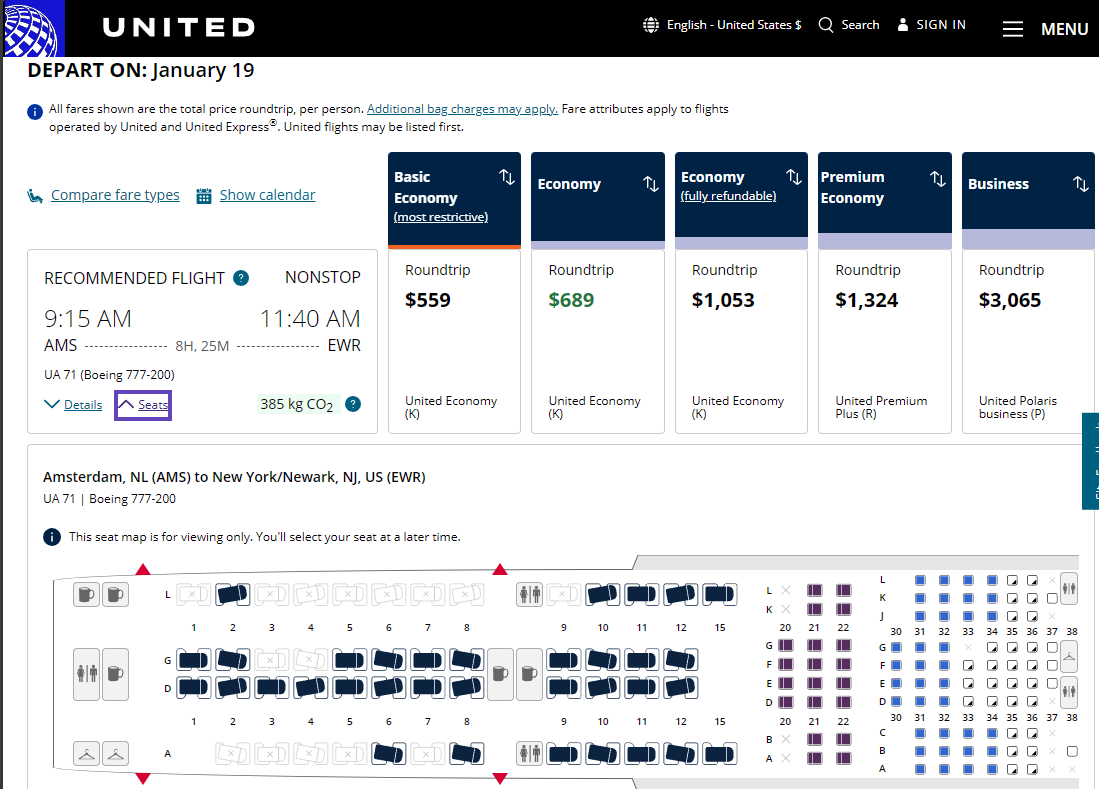
Task: Click the Show calendar icon
Action: point(204,196)
